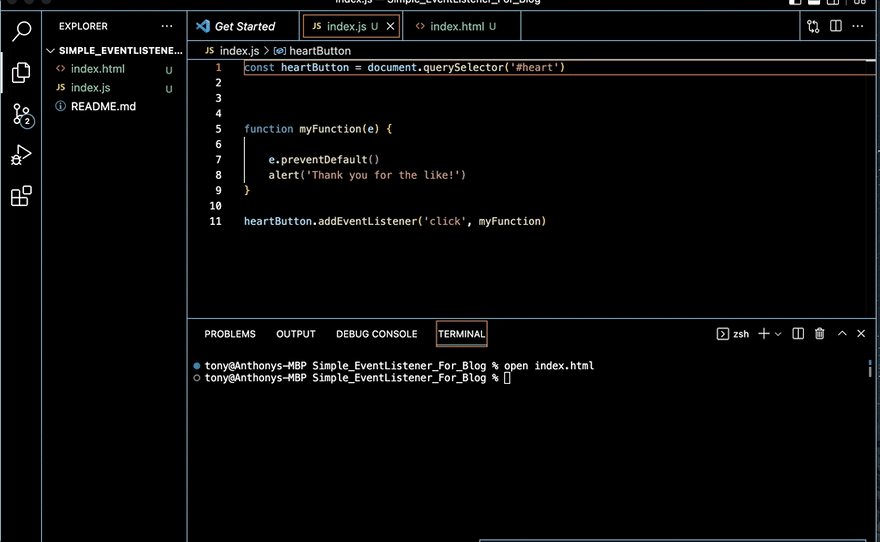Open the PROBLEMS panel tab
This screenshot has height=542, width=880.
(230, 334)
